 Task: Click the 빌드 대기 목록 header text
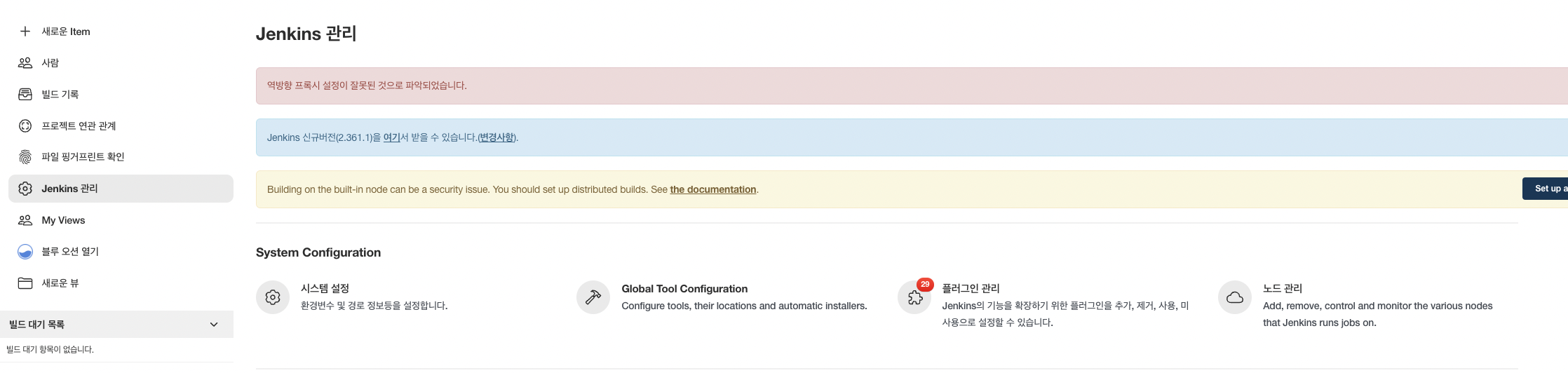36,325
